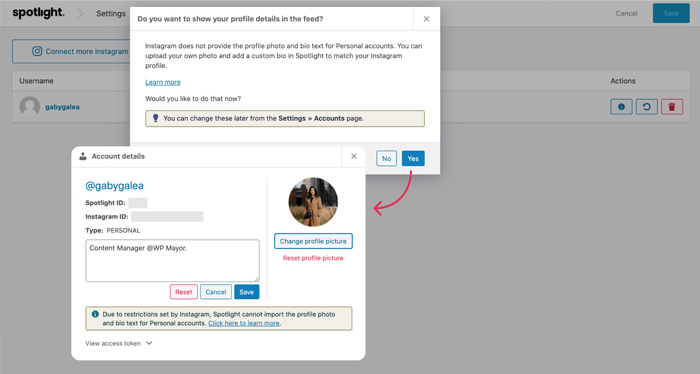Click the @gabygalea heading

114,186
